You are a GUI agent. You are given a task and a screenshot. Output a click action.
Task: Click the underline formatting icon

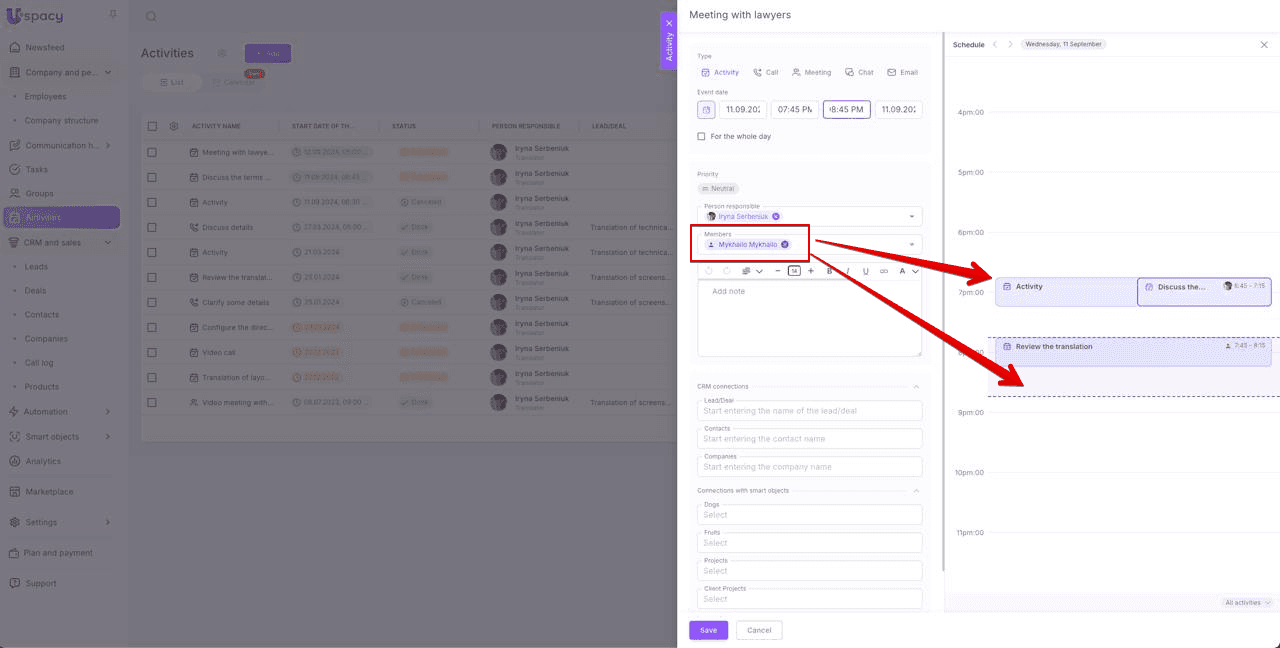[865, 271]
